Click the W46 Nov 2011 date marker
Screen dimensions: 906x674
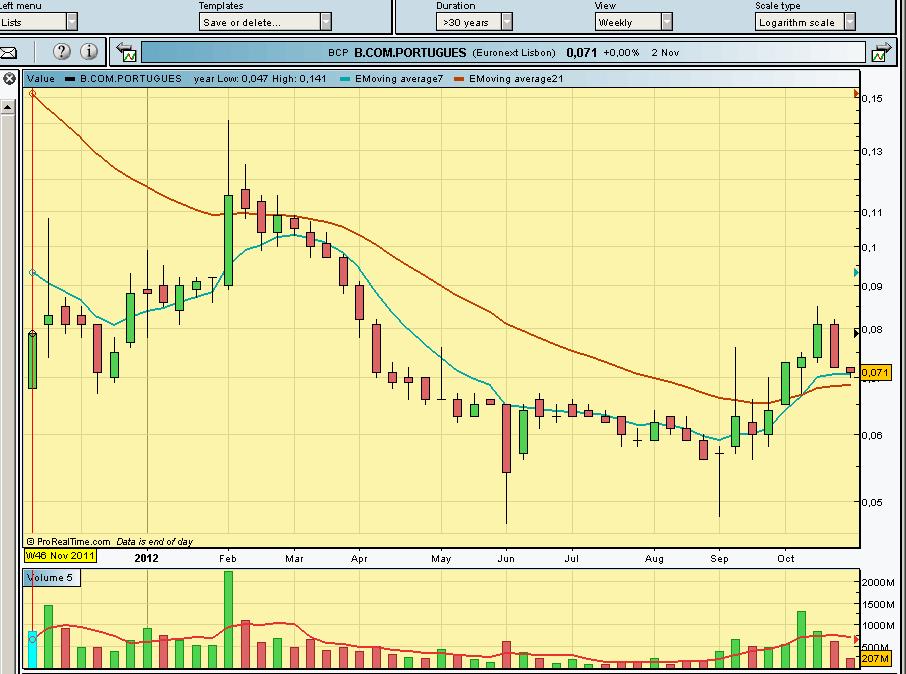coord(60,556)
